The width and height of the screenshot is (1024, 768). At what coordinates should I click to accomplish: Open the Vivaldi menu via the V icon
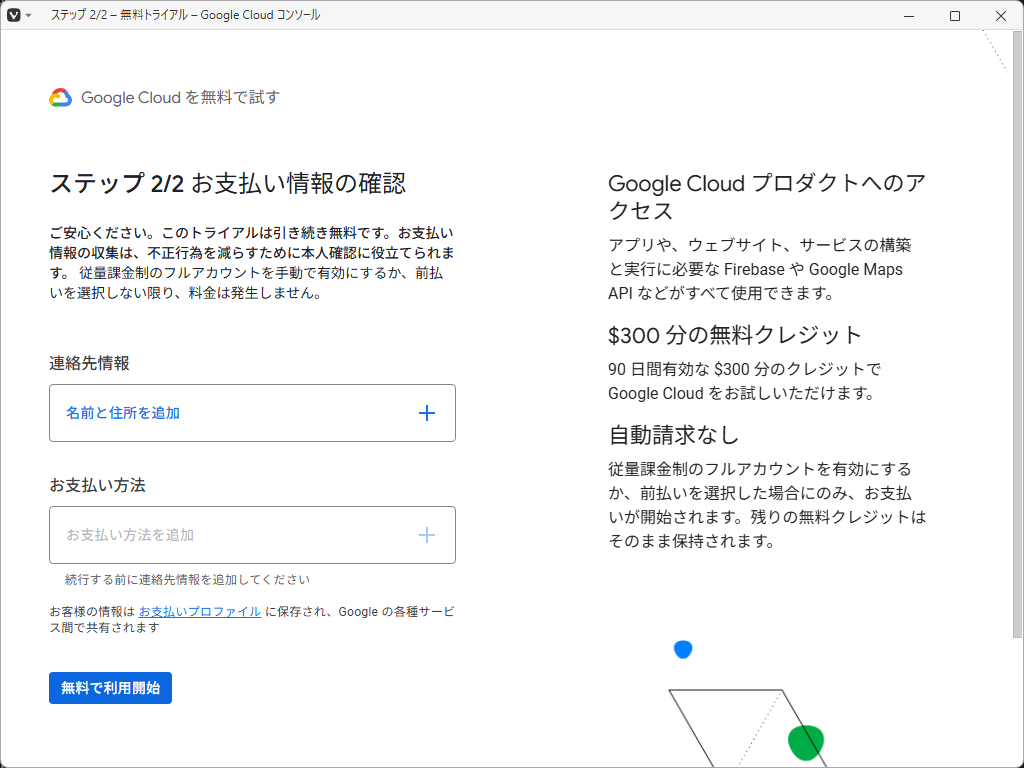click(13, 15)
